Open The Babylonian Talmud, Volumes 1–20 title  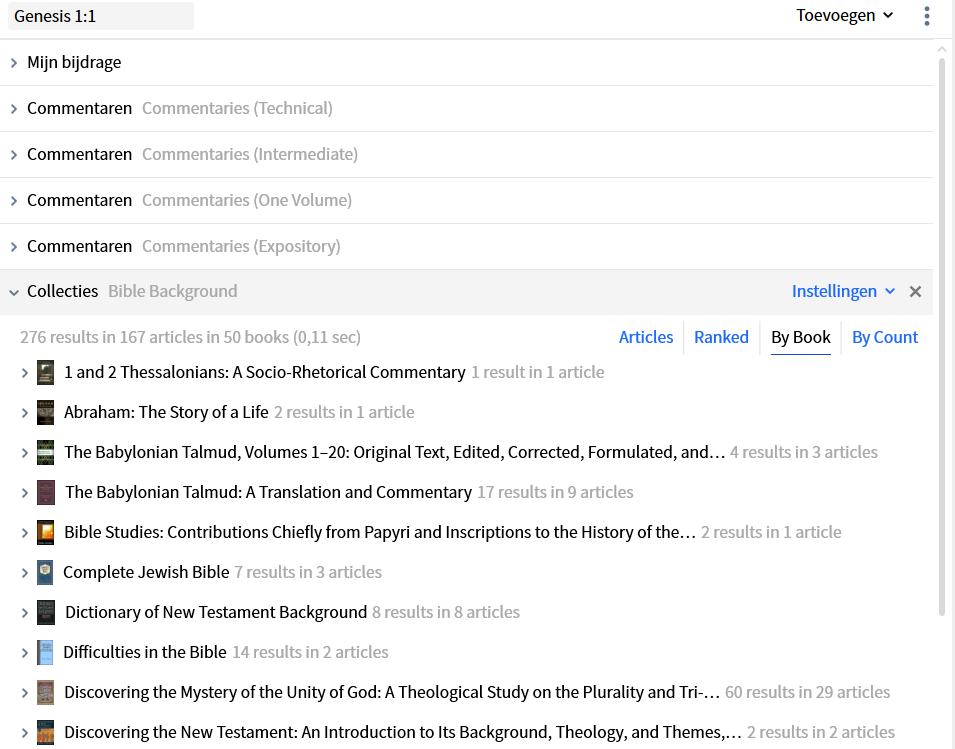[x=395, y=452]
